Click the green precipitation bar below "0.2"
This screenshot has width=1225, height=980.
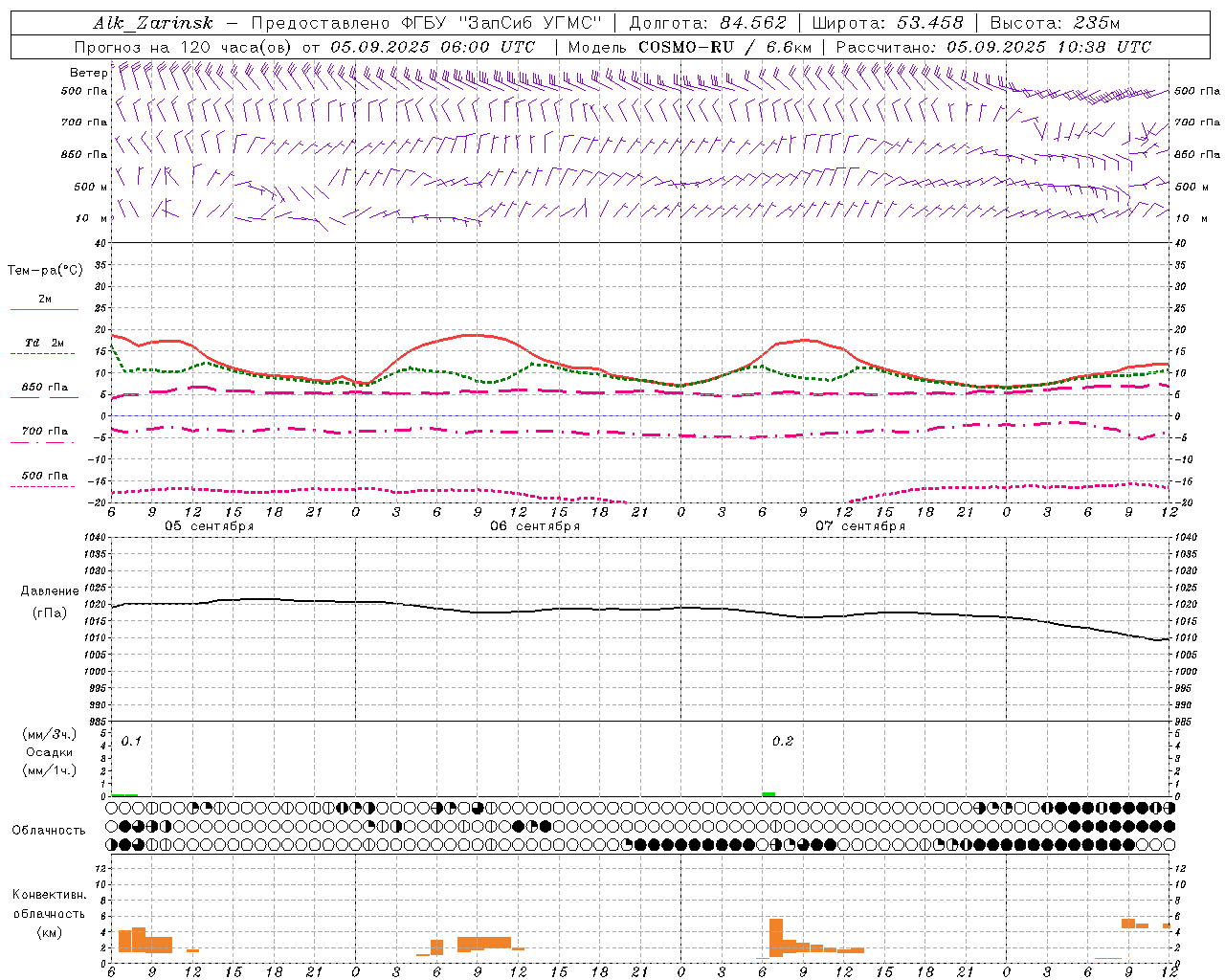(x=768, y=794)
